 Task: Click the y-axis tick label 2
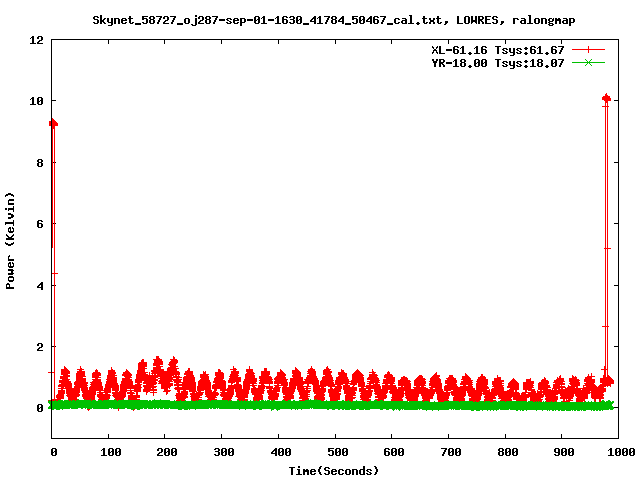[x=40, y=347]
